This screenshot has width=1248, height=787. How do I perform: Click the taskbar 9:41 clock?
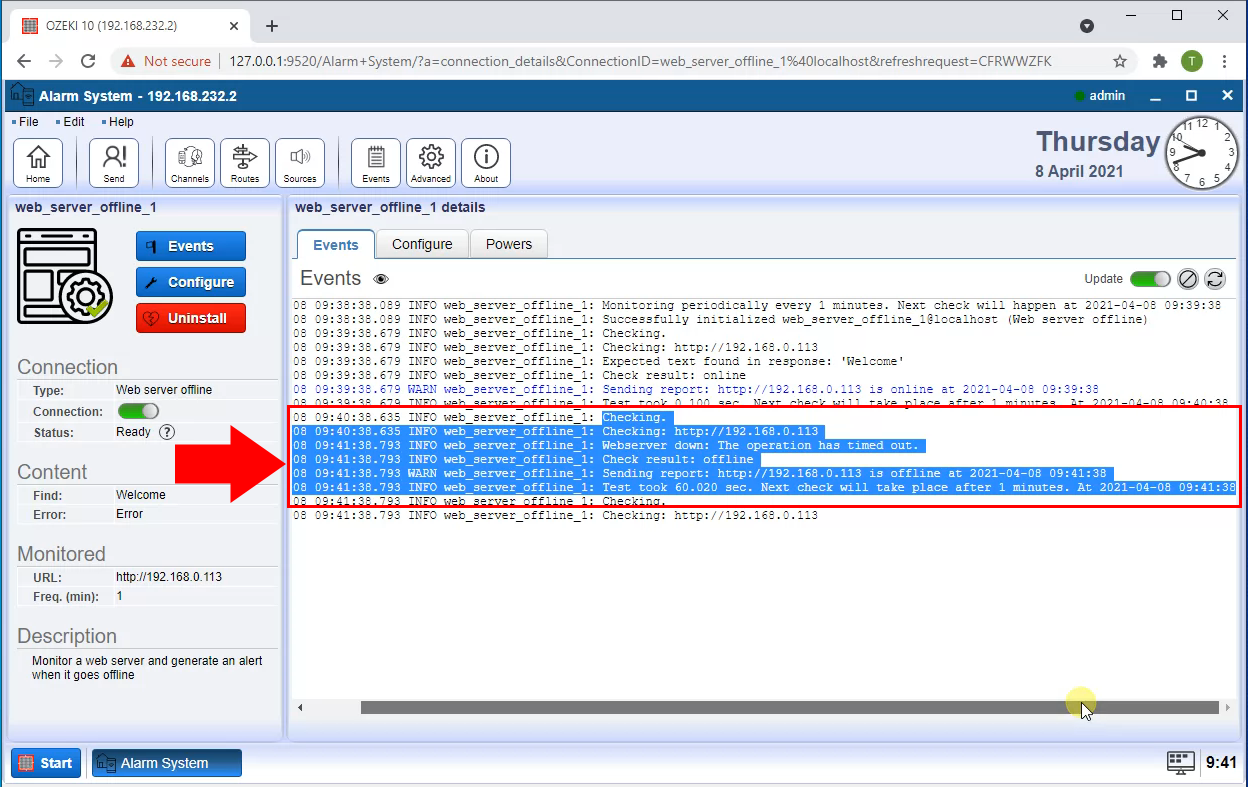click(1221, 763)
